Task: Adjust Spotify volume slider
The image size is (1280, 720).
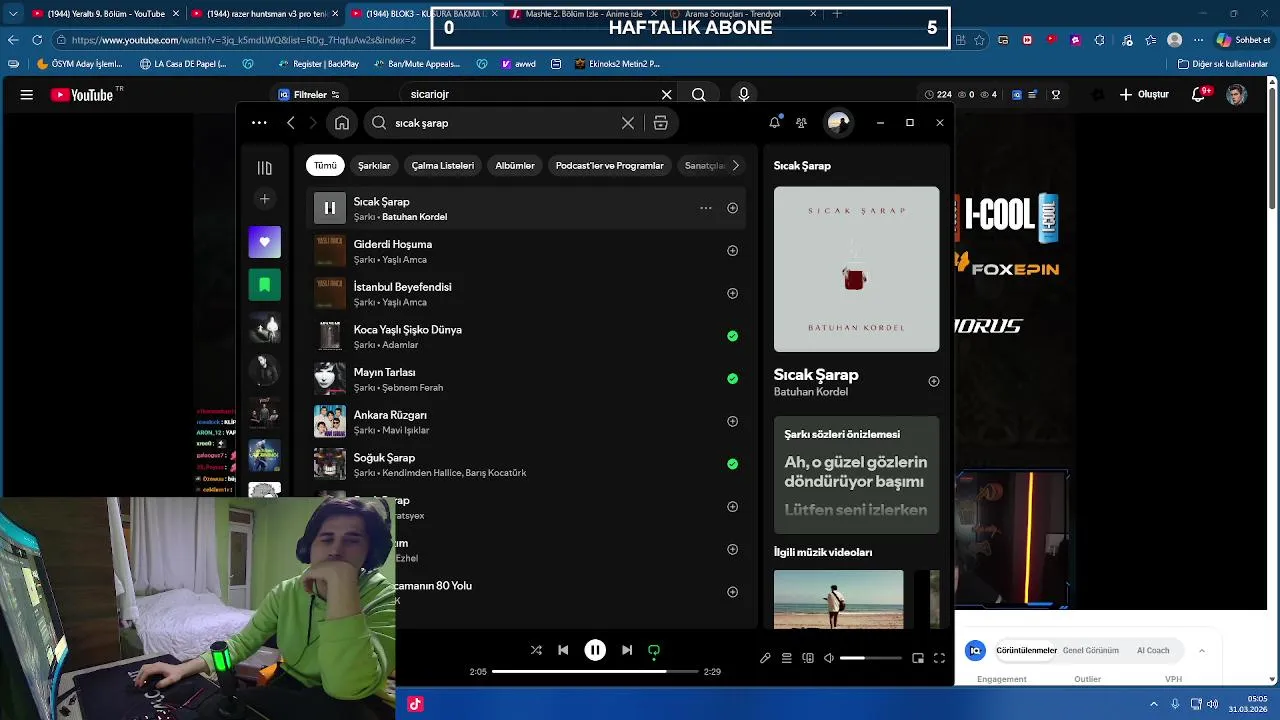Action: 870,658
